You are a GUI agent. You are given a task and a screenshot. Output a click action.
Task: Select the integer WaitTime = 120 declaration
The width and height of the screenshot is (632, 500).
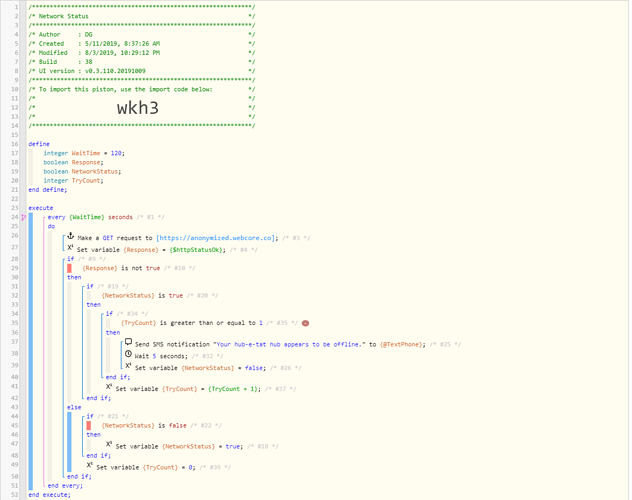pos(84,153)
